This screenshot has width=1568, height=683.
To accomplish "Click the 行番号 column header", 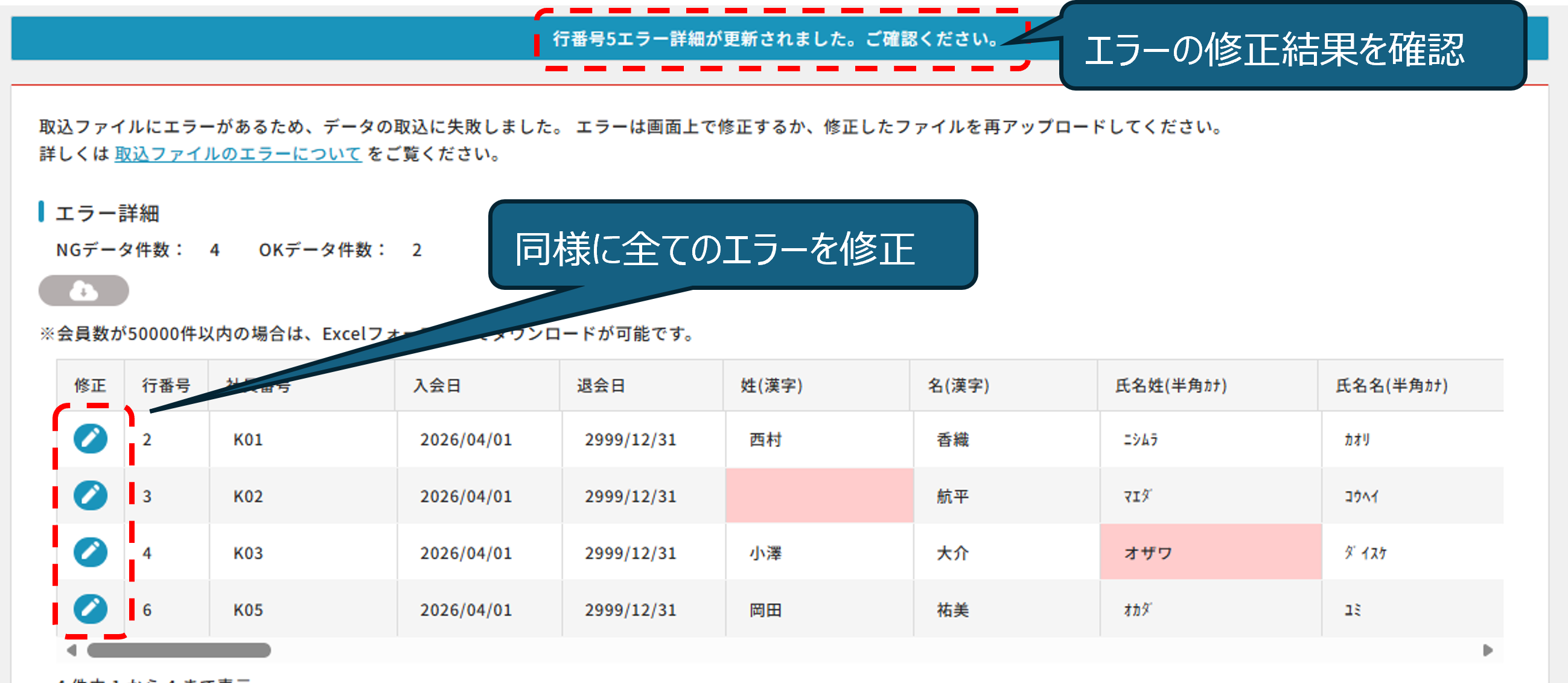I will 166,385.
